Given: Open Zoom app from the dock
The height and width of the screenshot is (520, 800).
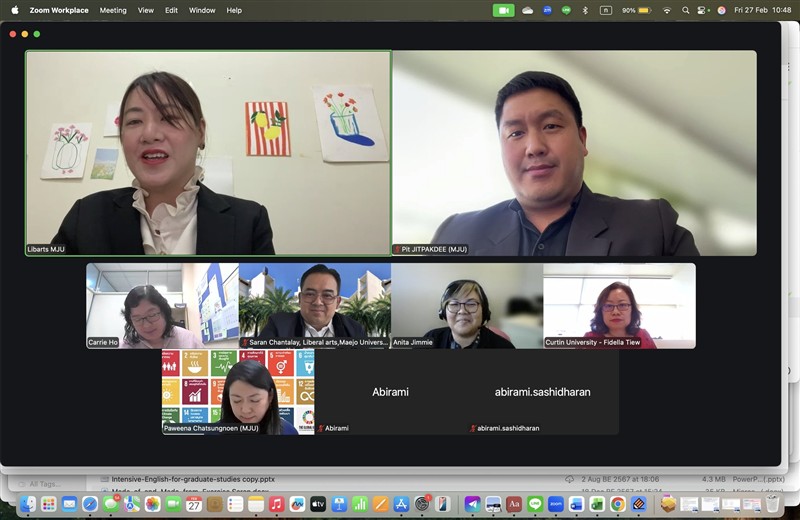Looking at the screenshot, I should click(x=555, y=504).
